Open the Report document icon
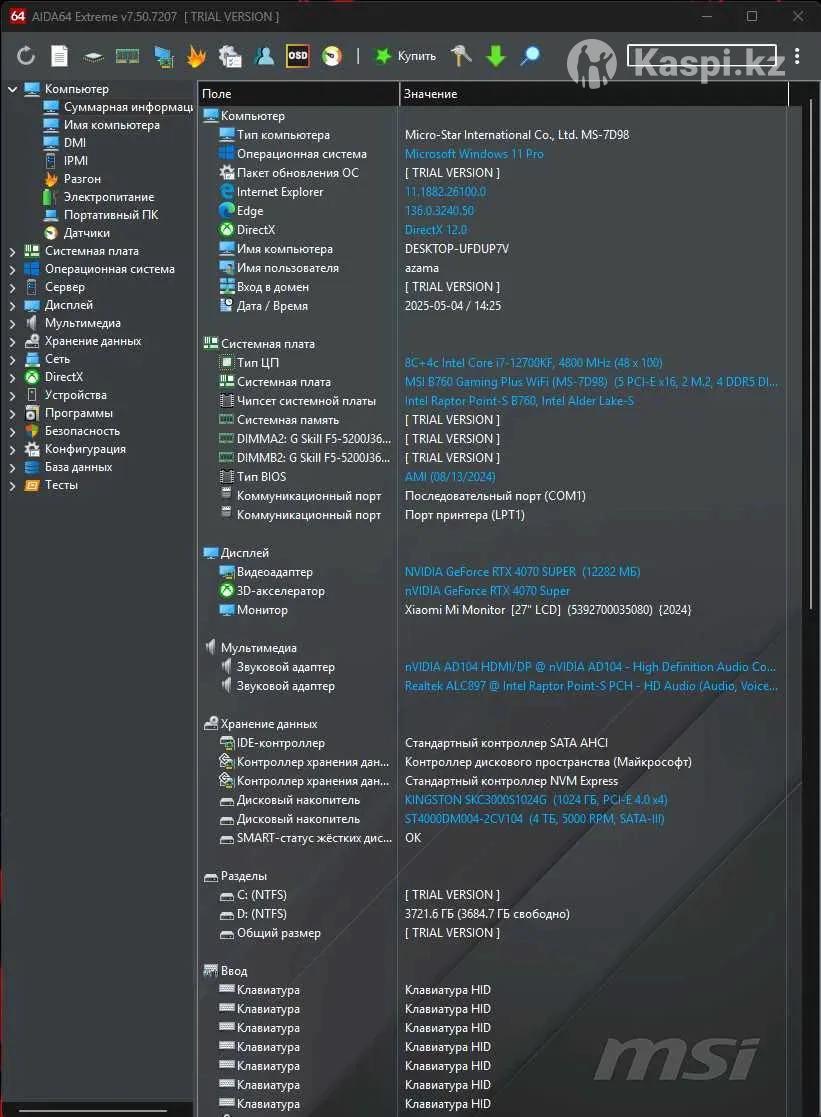This screenshot has height=1117, width=821. tap(60, 56)
